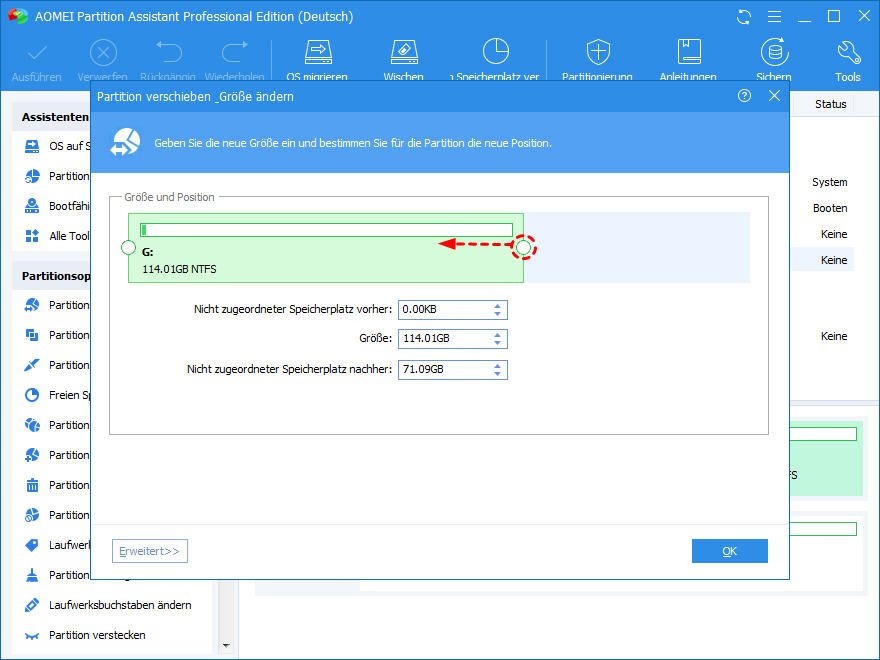Viewport: 880px width, 660px height.
Task: Click the OK button
Action: point(730,551)
